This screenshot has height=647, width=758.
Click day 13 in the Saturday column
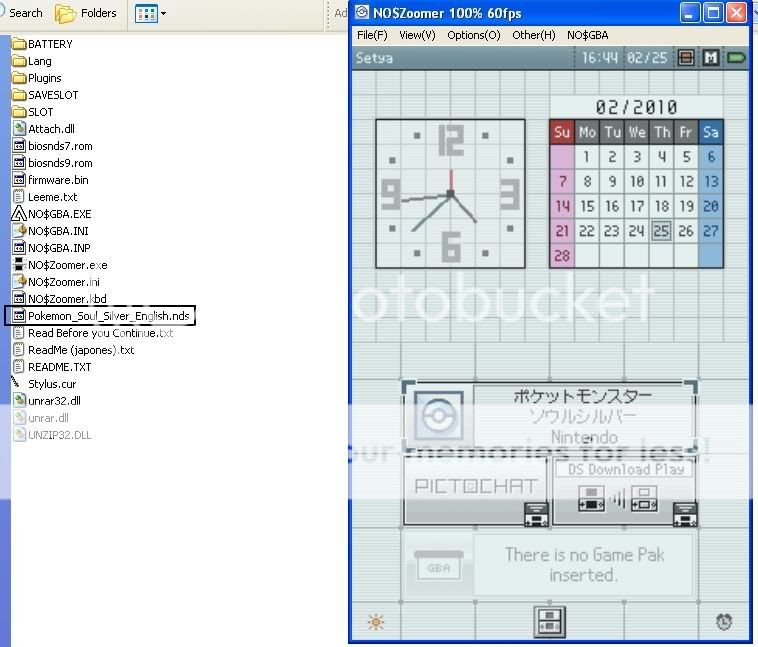[711, 181]
